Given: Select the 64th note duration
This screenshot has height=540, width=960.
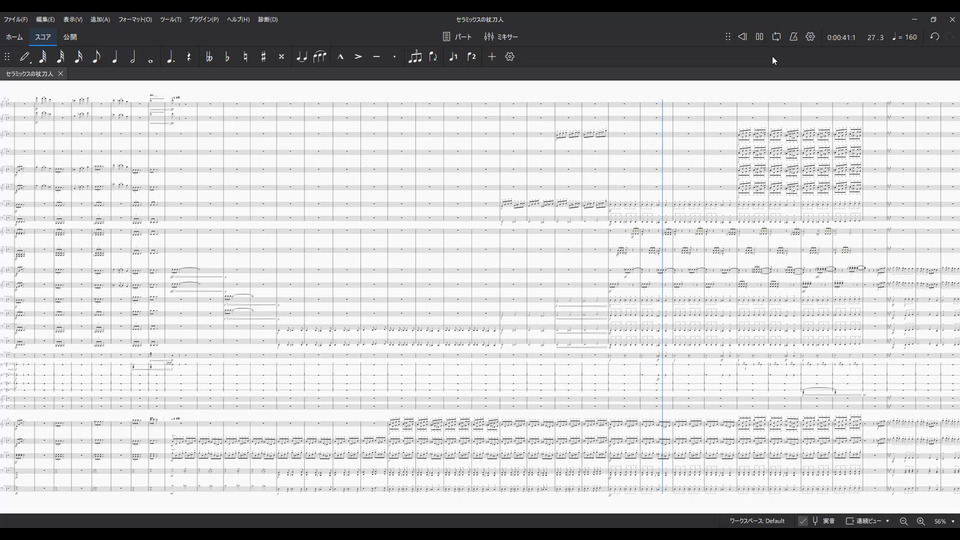Looking at the screenshot, I should pyautogui.click(x=43, y=57).
